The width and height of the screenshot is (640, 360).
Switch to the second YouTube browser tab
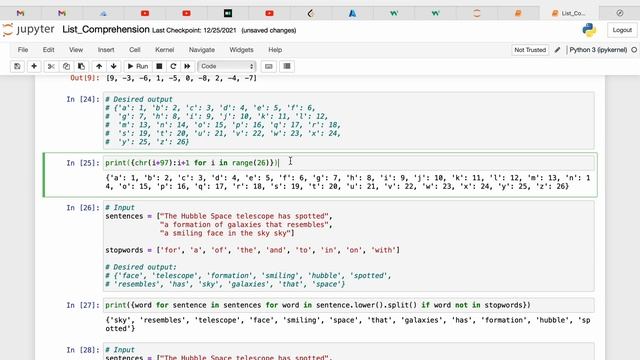pos(187,13)
